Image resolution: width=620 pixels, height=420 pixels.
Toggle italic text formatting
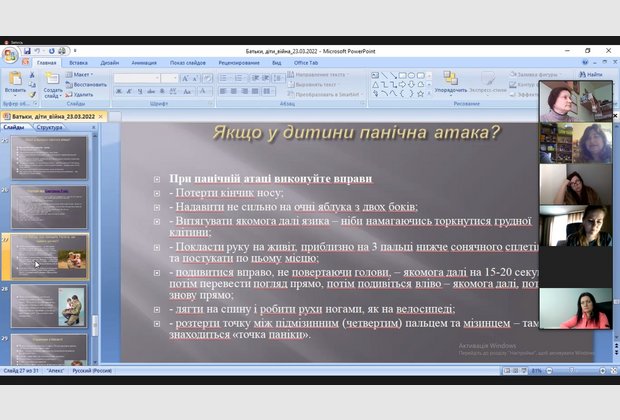(128, 91)
